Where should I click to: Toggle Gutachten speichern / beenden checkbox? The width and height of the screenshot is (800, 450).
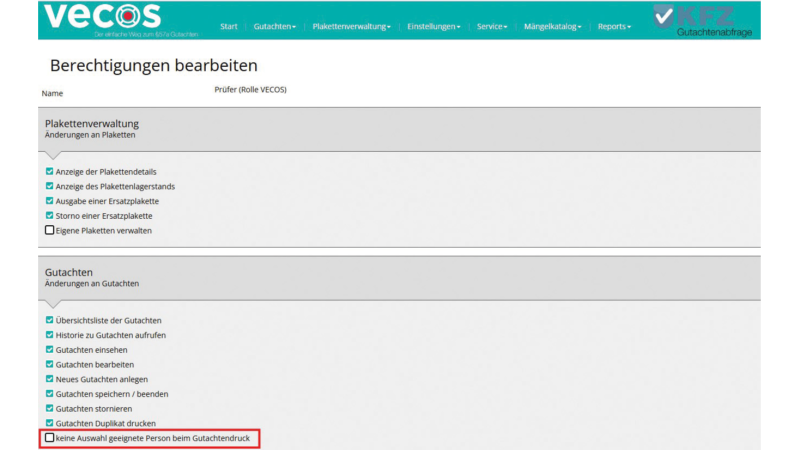click(x=49, y=393)
